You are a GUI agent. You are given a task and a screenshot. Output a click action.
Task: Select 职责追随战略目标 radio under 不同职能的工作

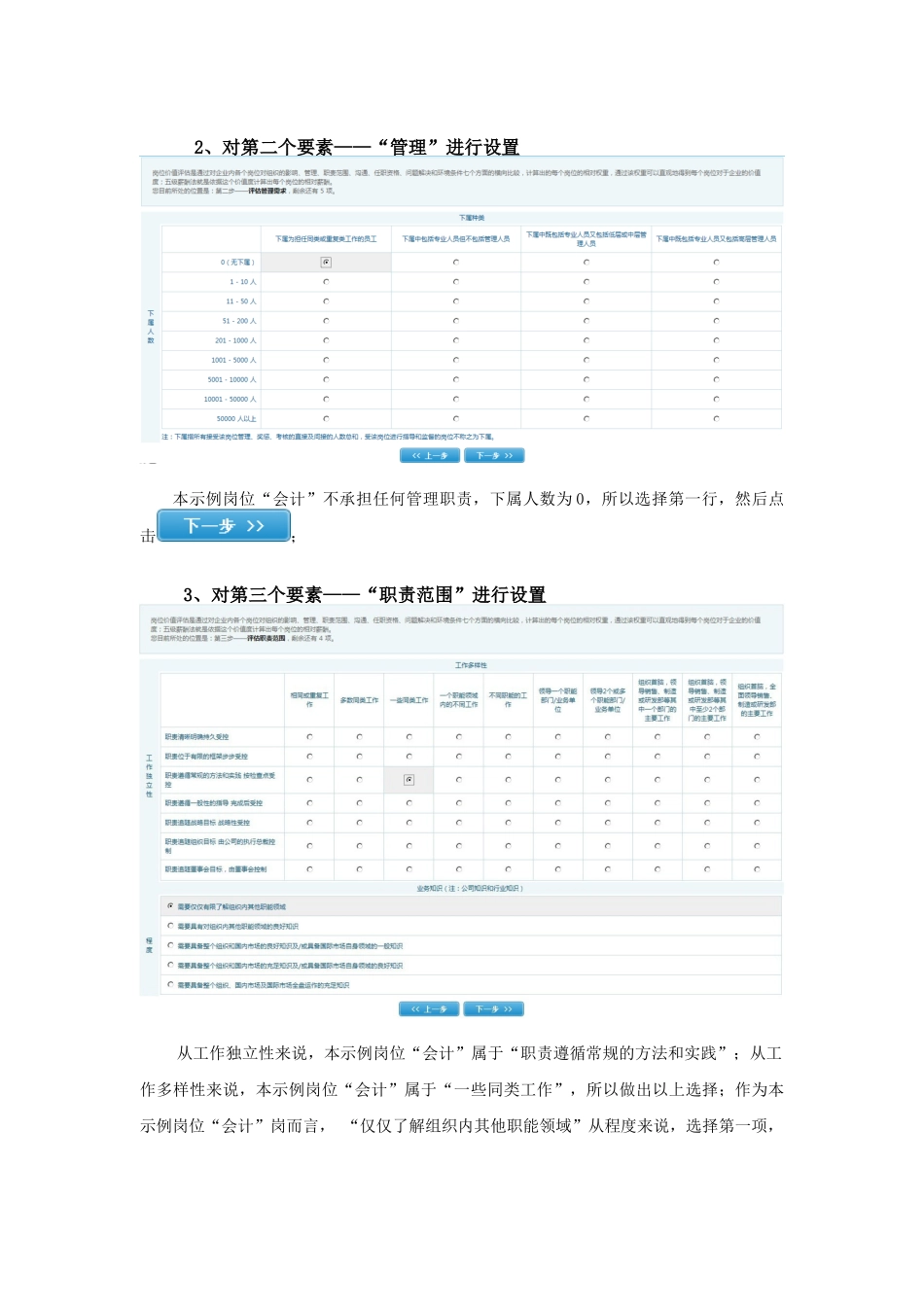(509, 823)
